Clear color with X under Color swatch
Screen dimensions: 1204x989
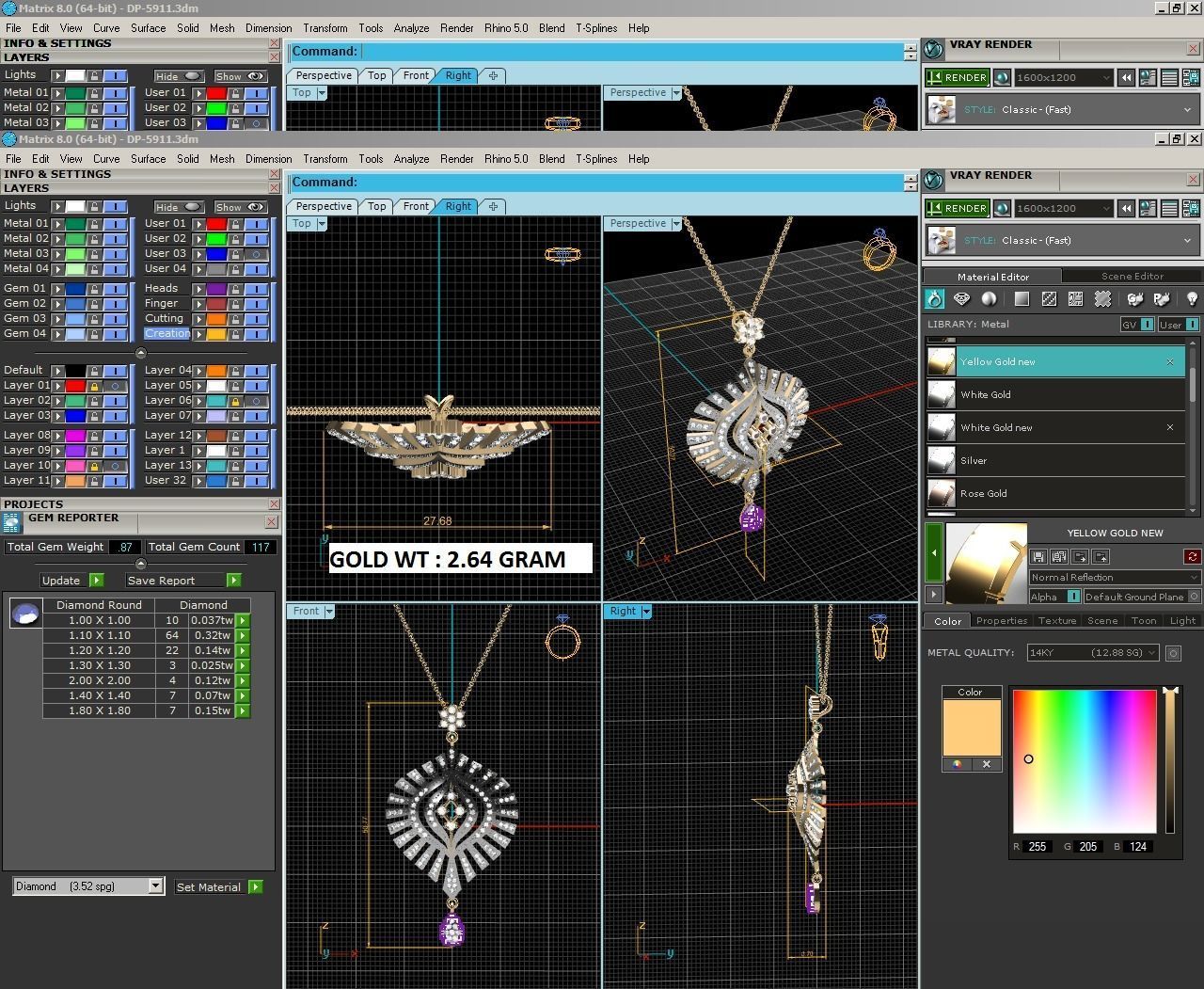tap(987, 764)
